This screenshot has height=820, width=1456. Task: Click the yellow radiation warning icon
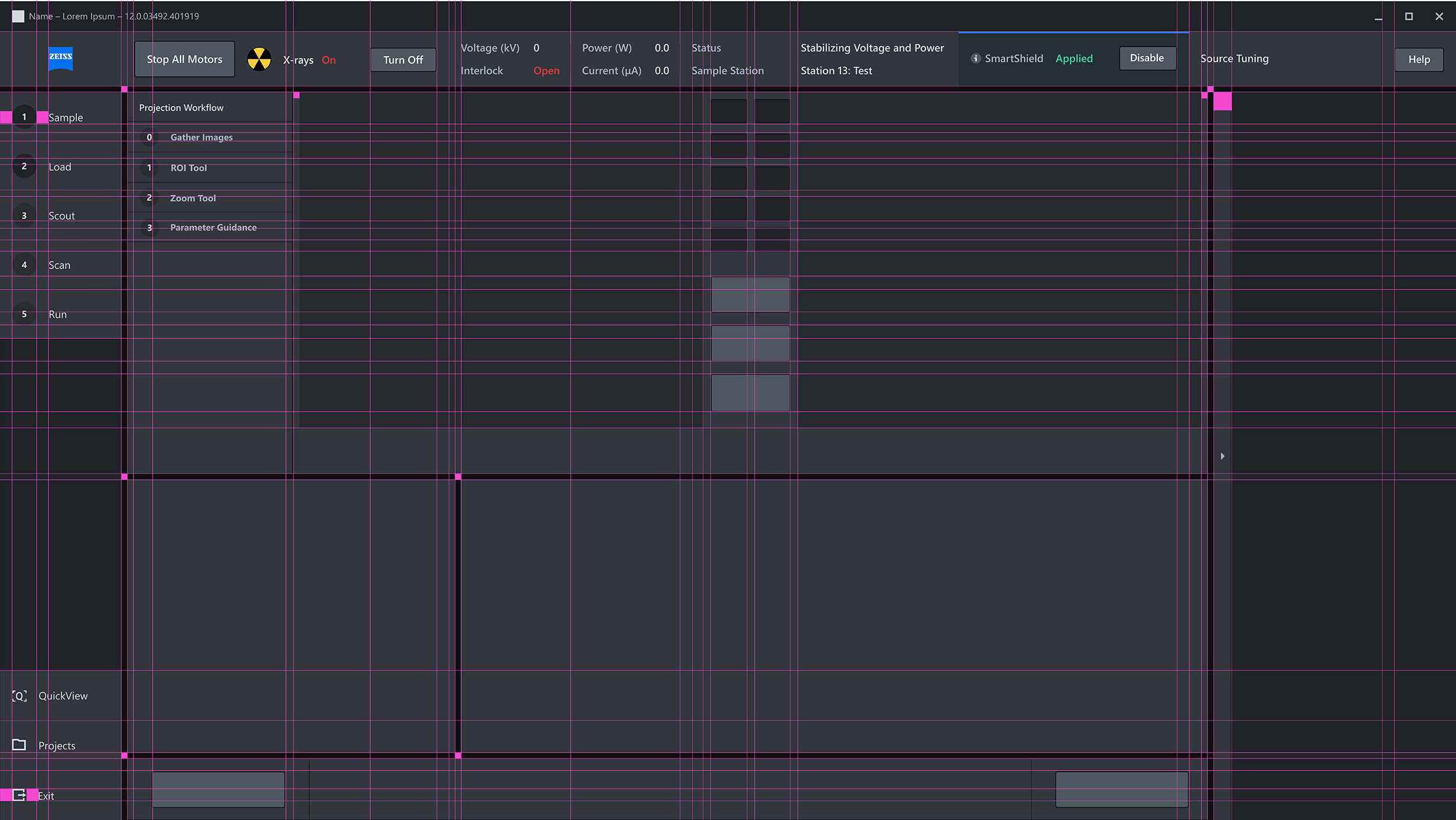259,59
